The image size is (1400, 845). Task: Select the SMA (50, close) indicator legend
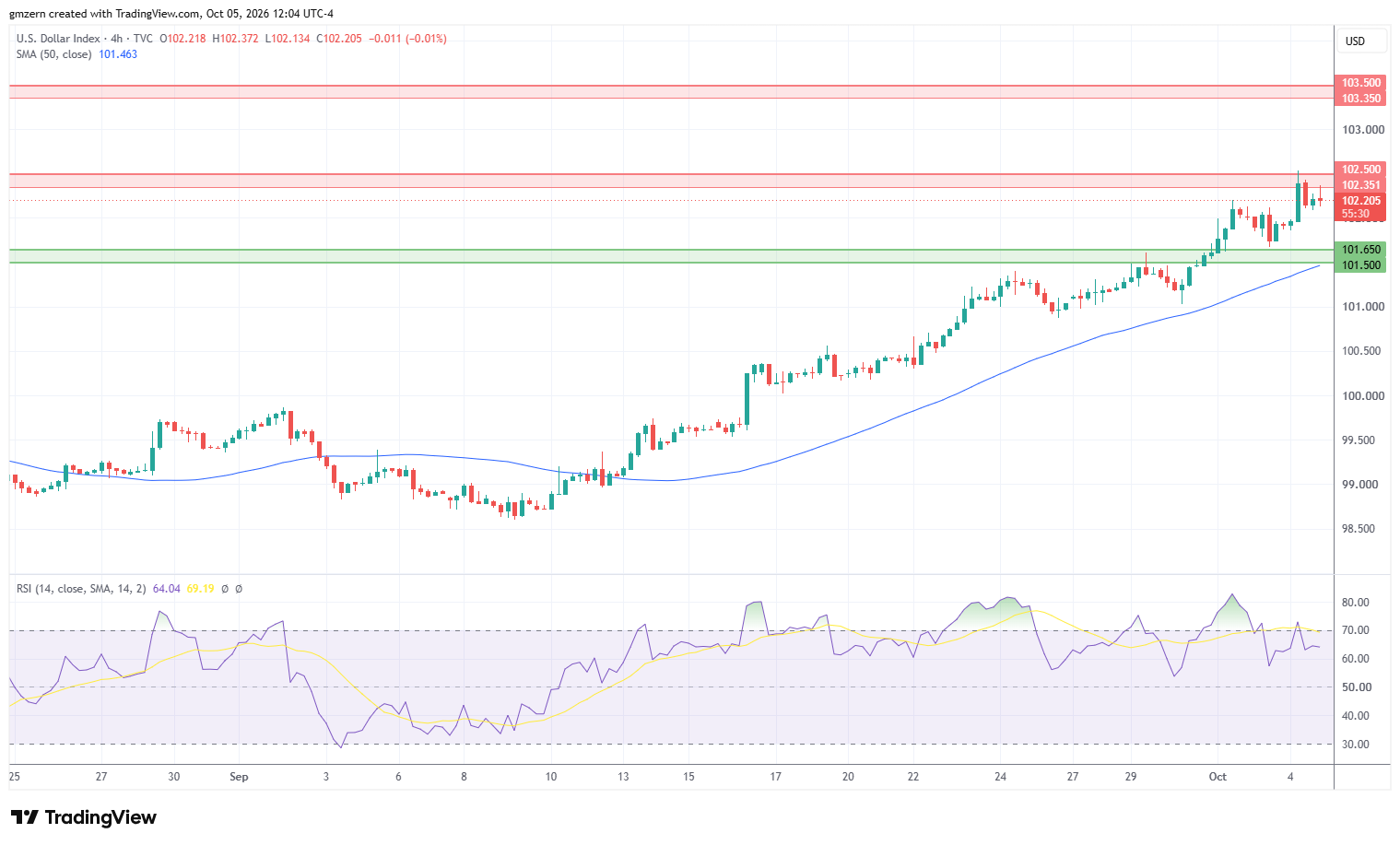click(x=54, y=54)
